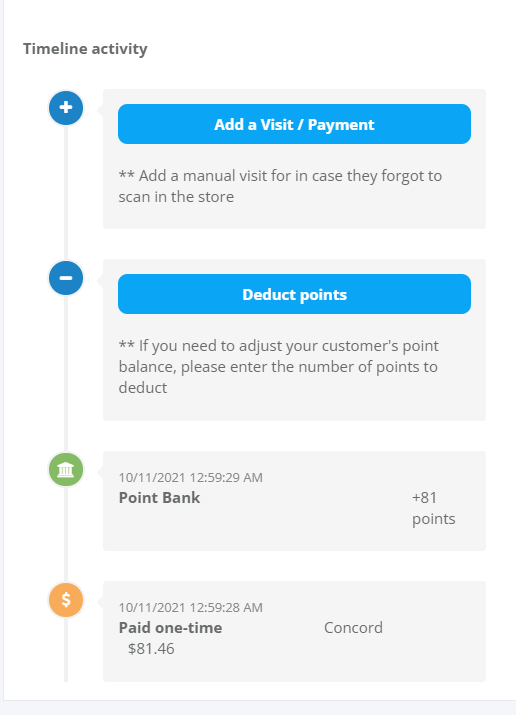
Task: Select the Paid one-time entry title
Action: pyautogui.click(x=170, y=628)
